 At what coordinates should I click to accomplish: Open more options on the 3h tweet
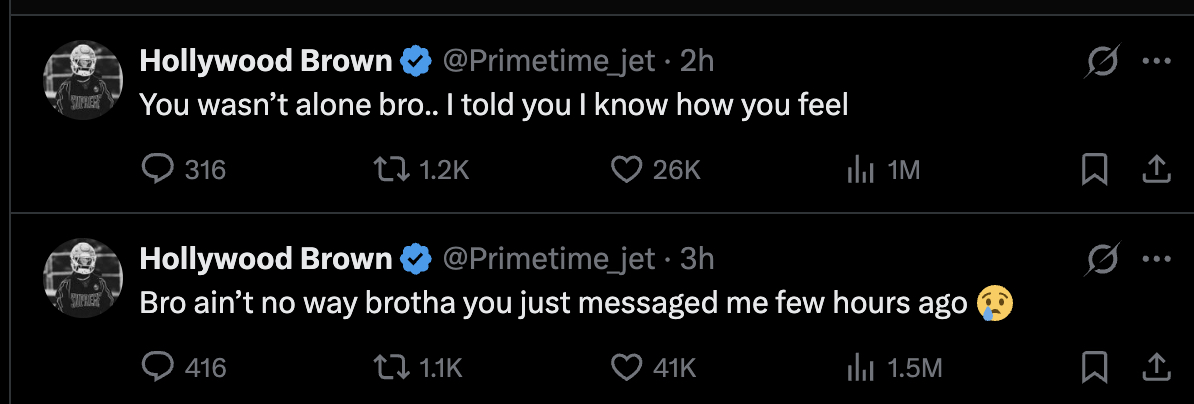pyautogui.click(x=1156, y=260)
